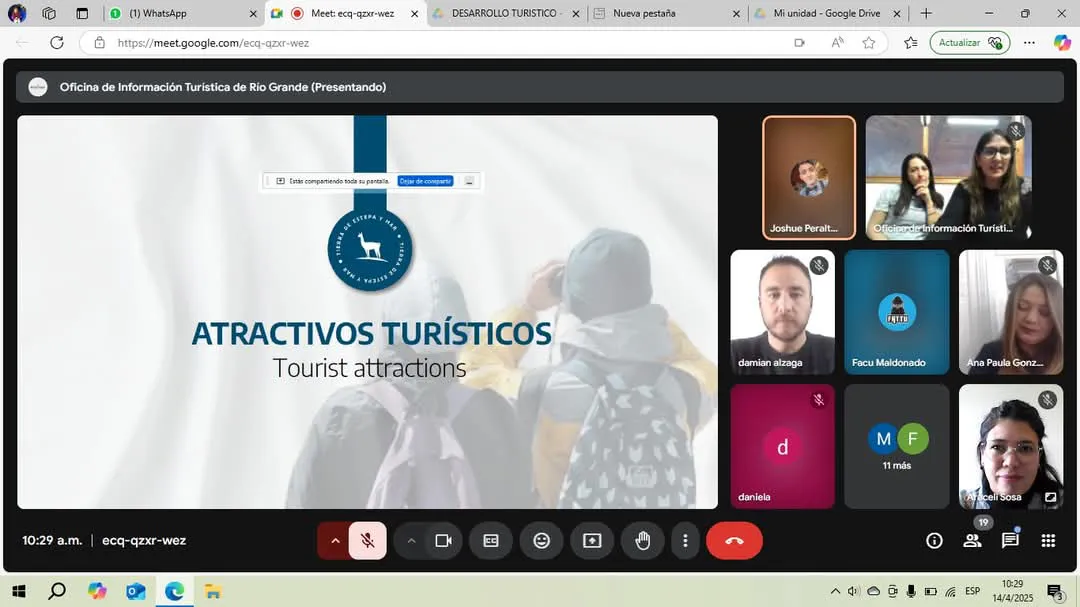Unmute the microphone in Meet toolbar
The image size is (1080, 607).
point(367,541)
